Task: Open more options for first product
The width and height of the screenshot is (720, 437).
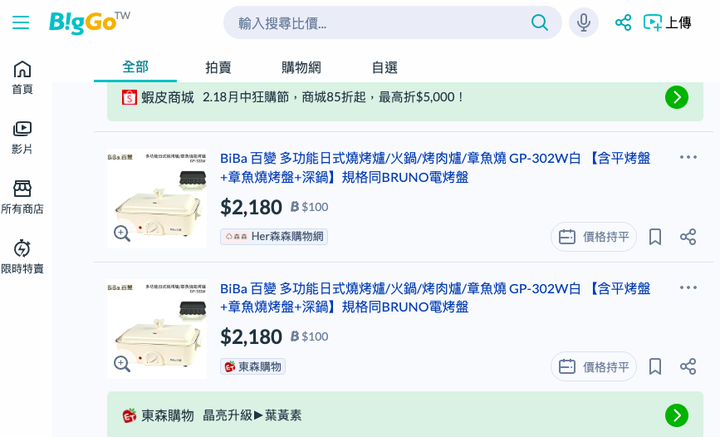Action: click(x=688, y=157)
